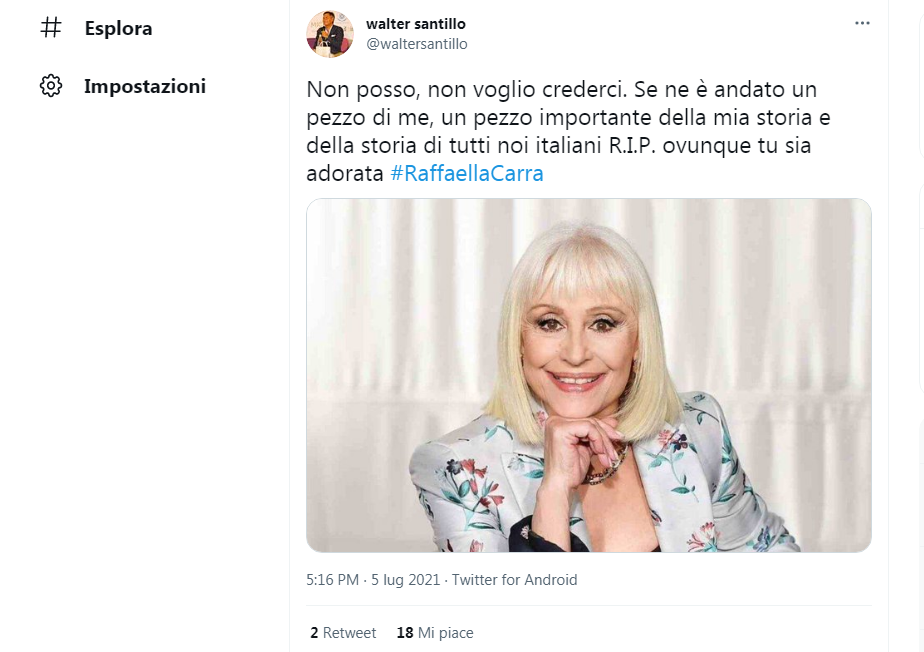
Task: Enlarge the blonde woman photo in tweet
Action: click(588, 375)
